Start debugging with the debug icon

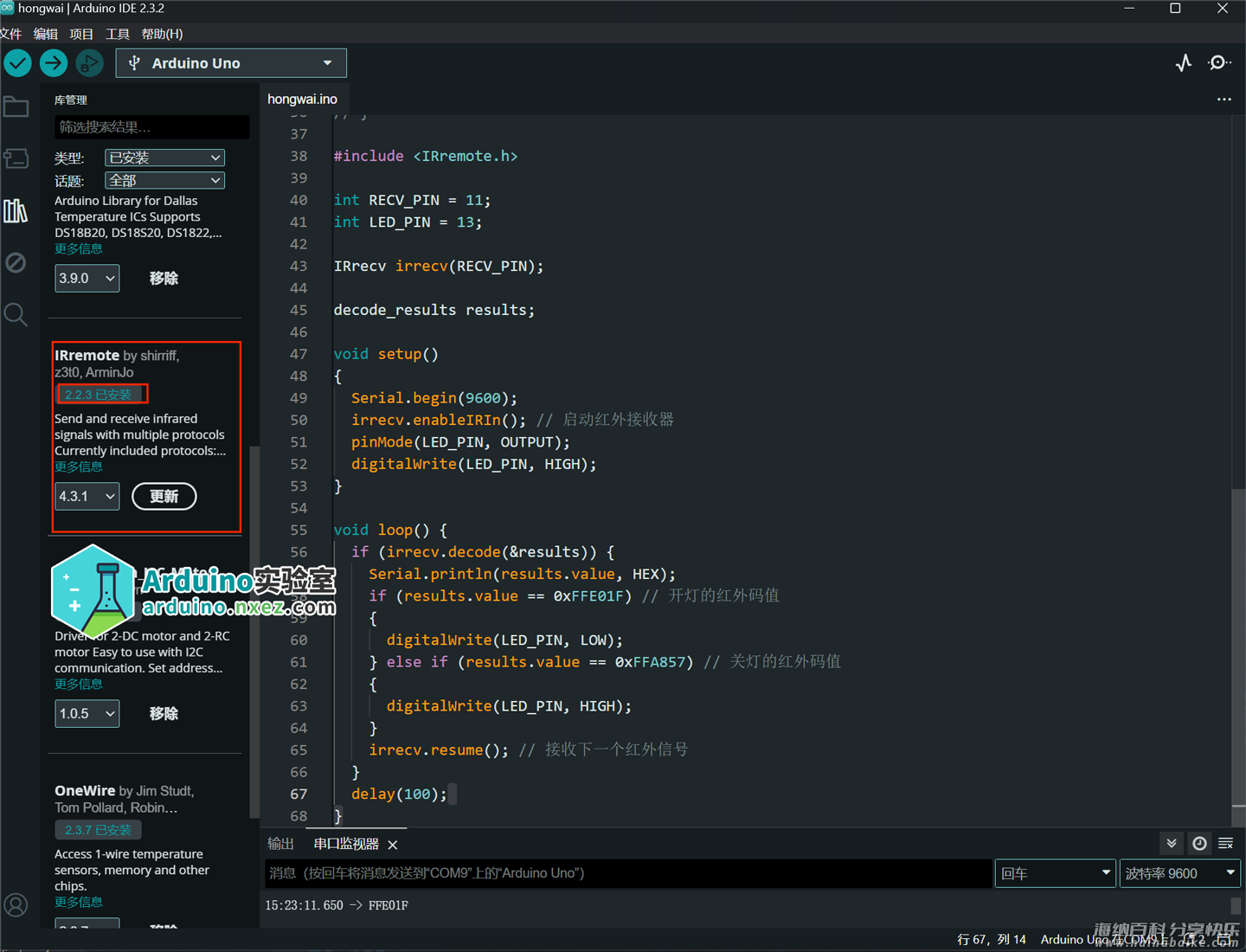pos(89,63)
